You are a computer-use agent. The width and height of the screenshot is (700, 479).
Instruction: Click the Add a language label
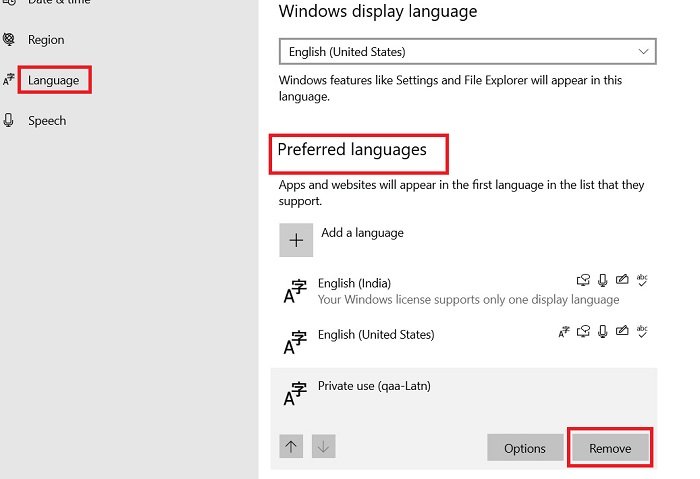click(362, 233)
